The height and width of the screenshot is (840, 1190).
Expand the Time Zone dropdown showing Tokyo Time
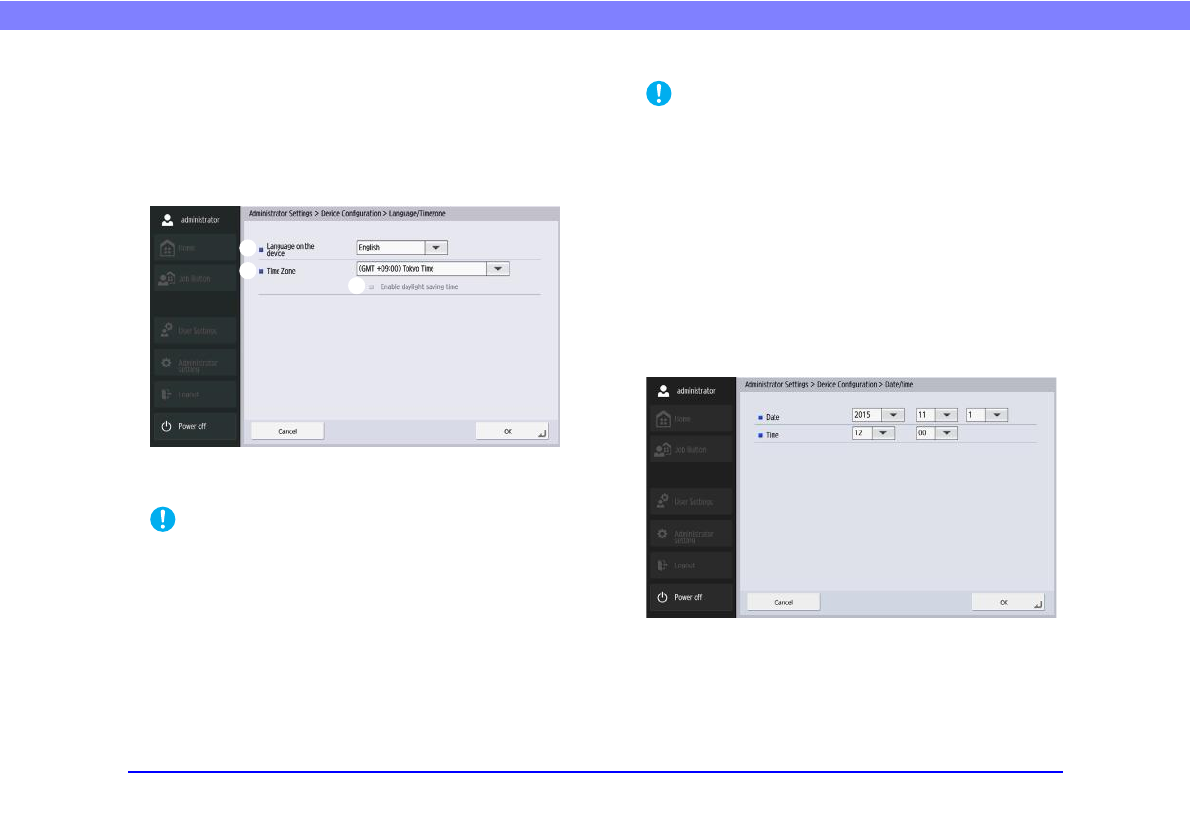497,268
